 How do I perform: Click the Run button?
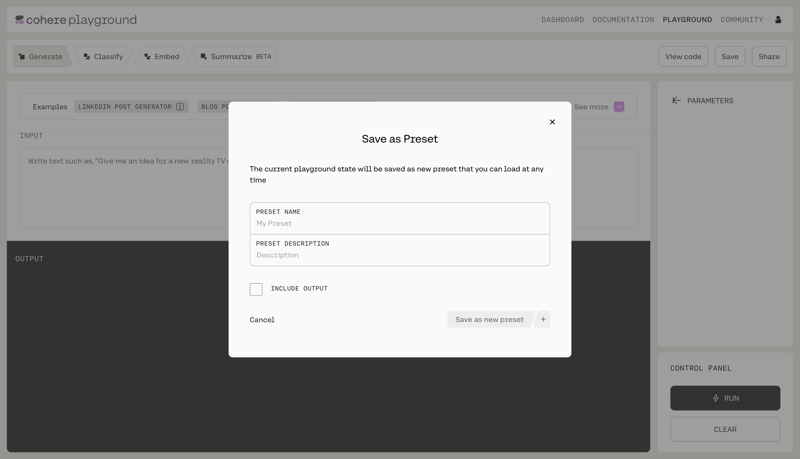pos(725,398)
